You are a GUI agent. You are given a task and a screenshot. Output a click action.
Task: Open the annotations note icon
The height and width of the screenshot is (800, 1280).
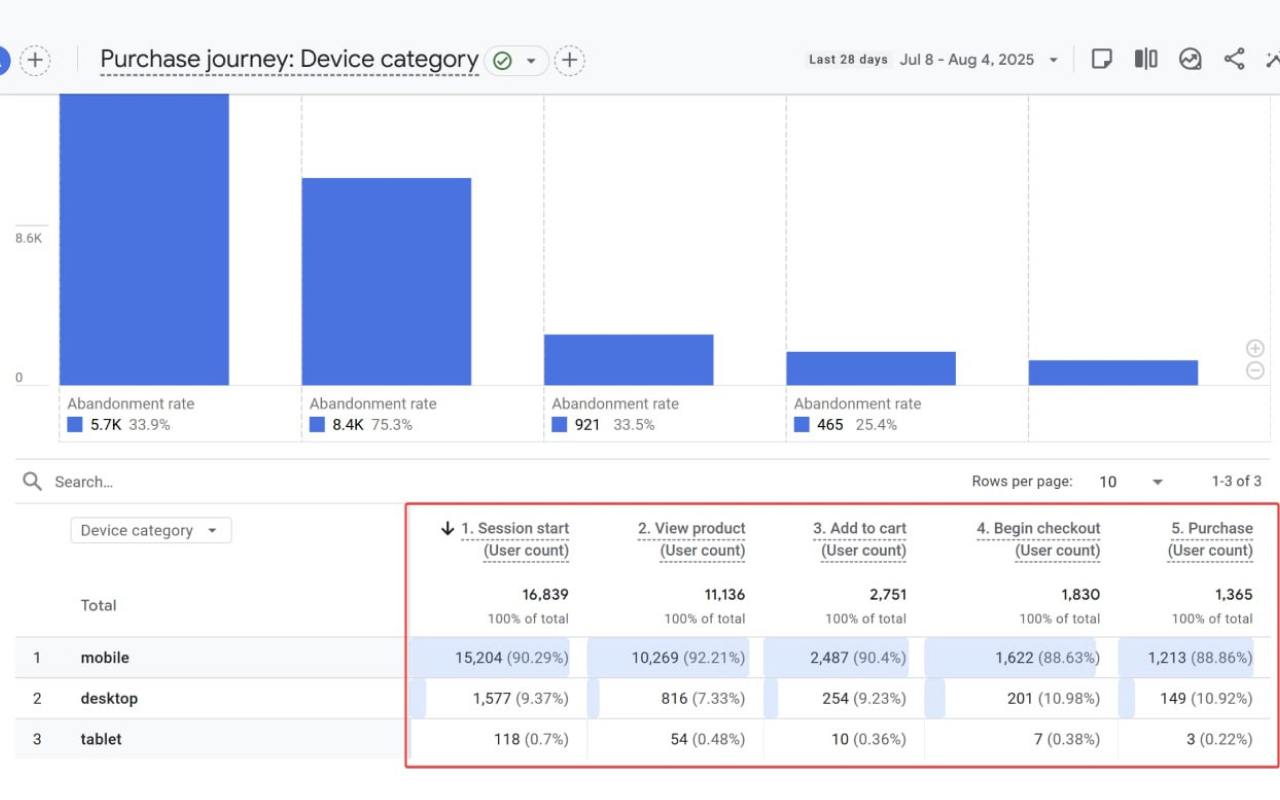coord(1101,59)
